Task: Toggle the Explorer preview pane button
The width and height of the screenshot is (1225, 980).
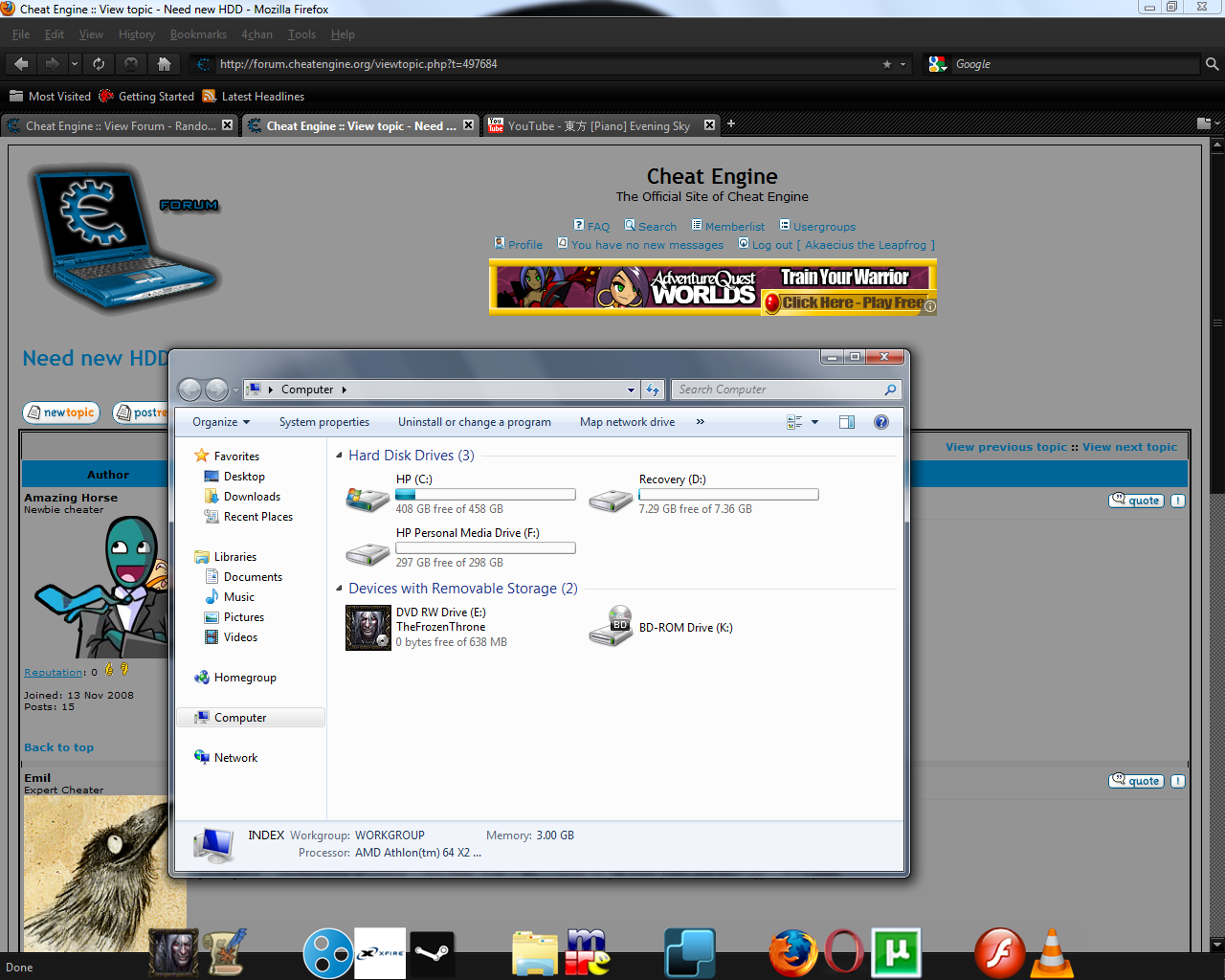Action: (847, 422)
